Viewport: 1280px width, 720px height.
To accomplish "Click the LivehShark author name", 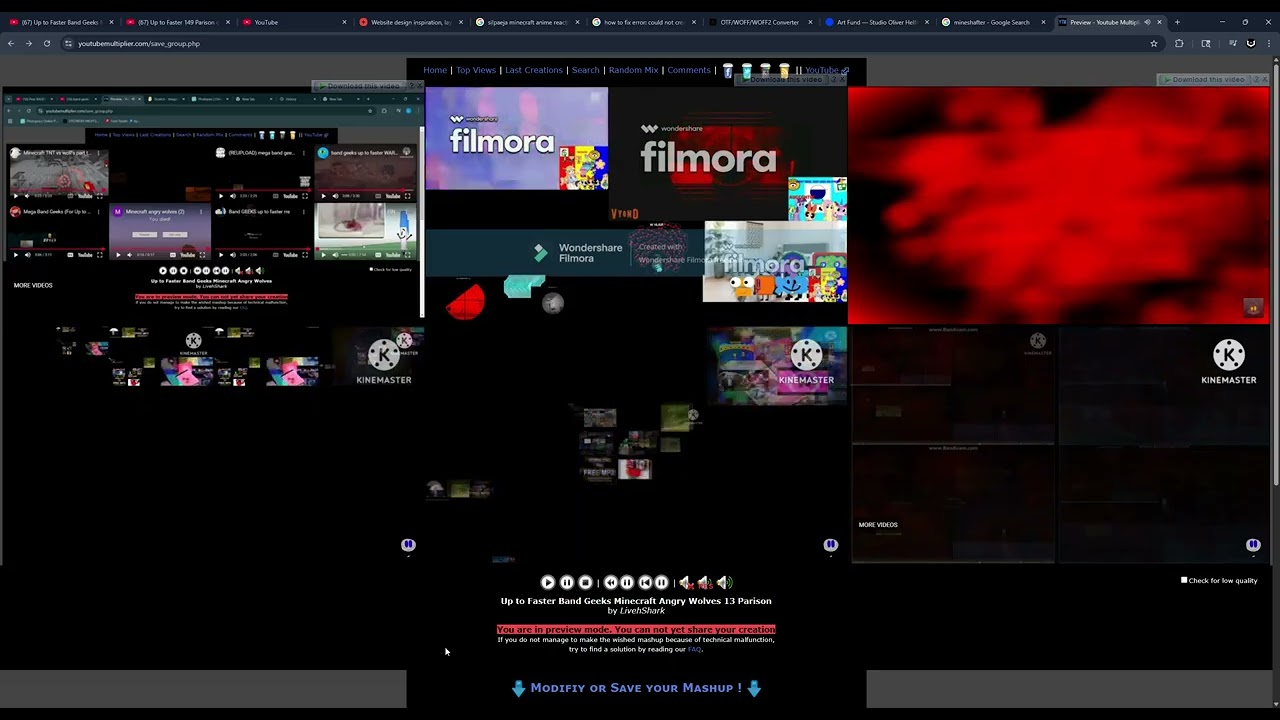I will tap(642, 611).
